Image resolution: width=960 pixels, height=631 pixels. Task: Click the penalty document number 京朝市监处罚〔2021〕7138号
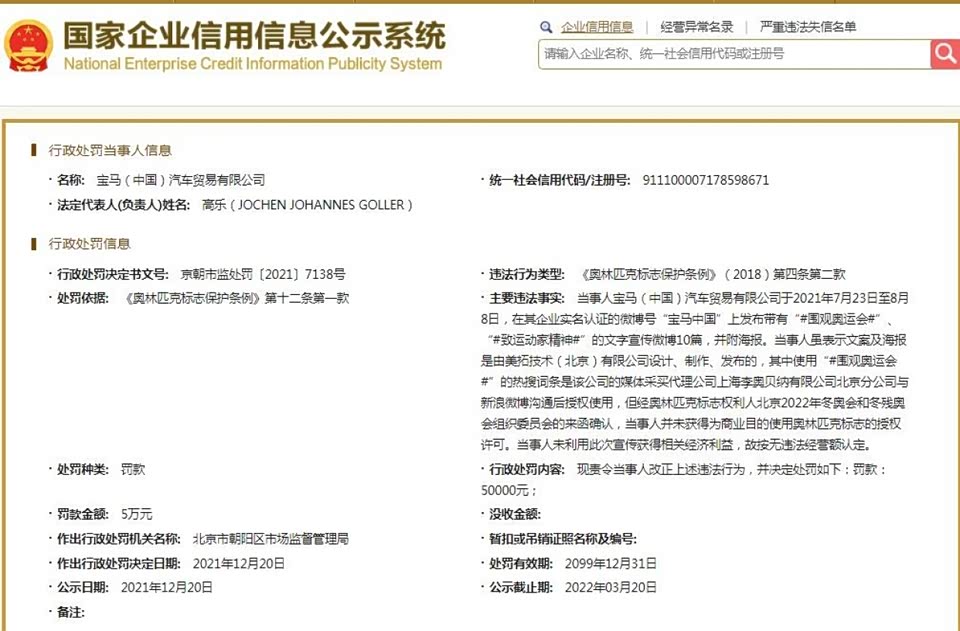pyautogui.click(x=262, y=273)
